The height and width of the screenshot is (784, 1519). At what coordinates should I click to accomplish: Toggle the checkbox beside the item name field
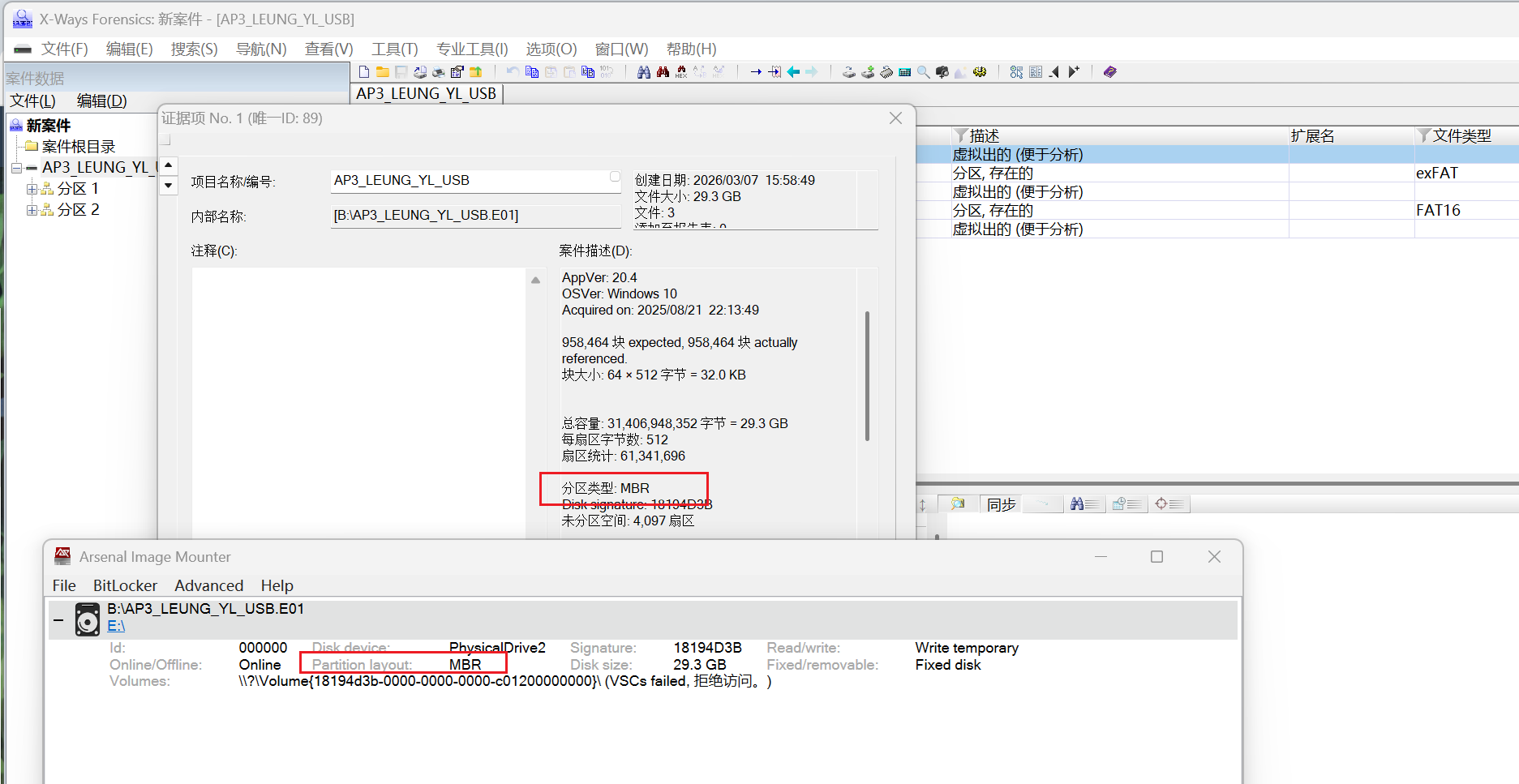tap(615, 176)
